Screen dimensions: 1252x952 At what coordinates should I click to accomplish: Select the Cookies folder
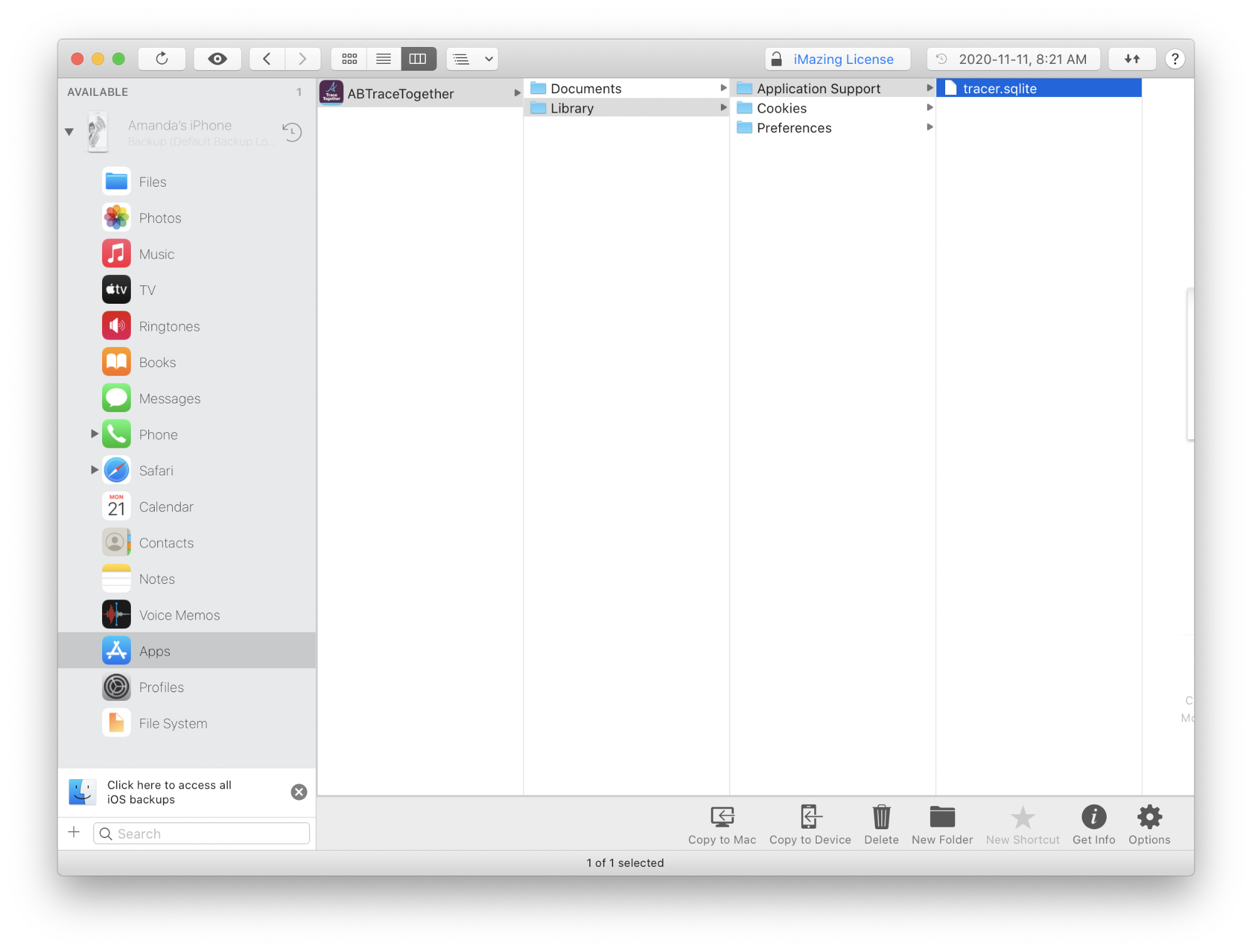pos(832,108)
